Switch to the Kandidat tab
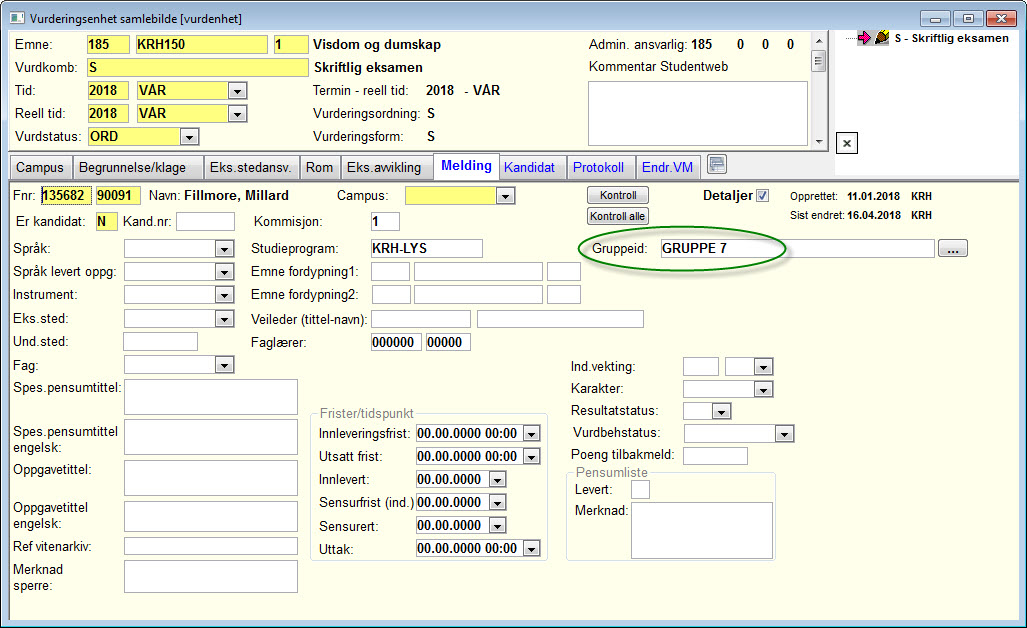1027x628 pixels. click(x=529, y=168)
